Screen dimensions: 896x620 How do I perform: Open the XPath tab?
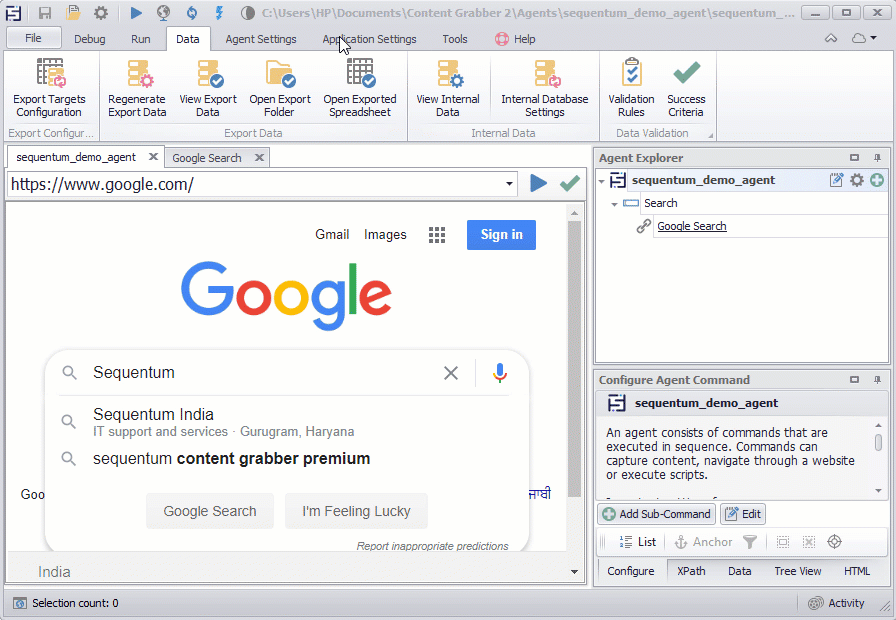(x=691, y=571)
